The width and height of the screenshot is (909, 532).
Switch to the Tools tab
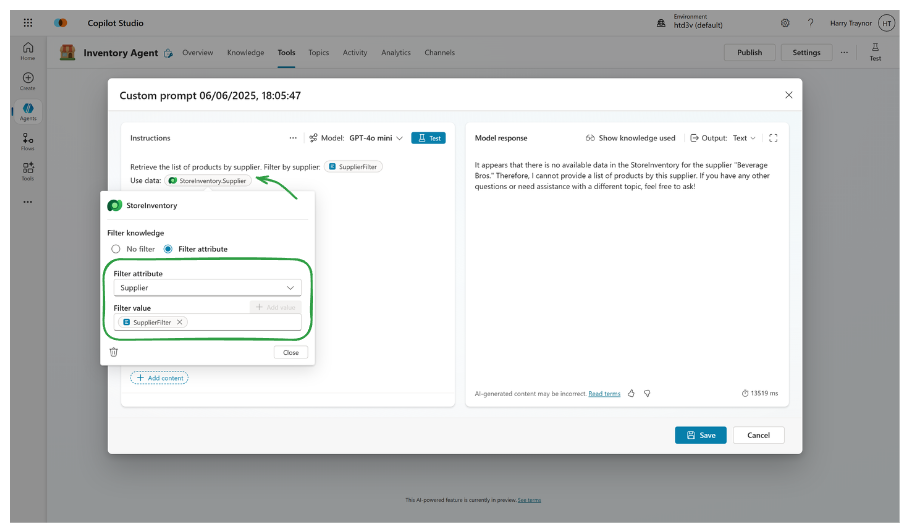(x=286, y=52)
